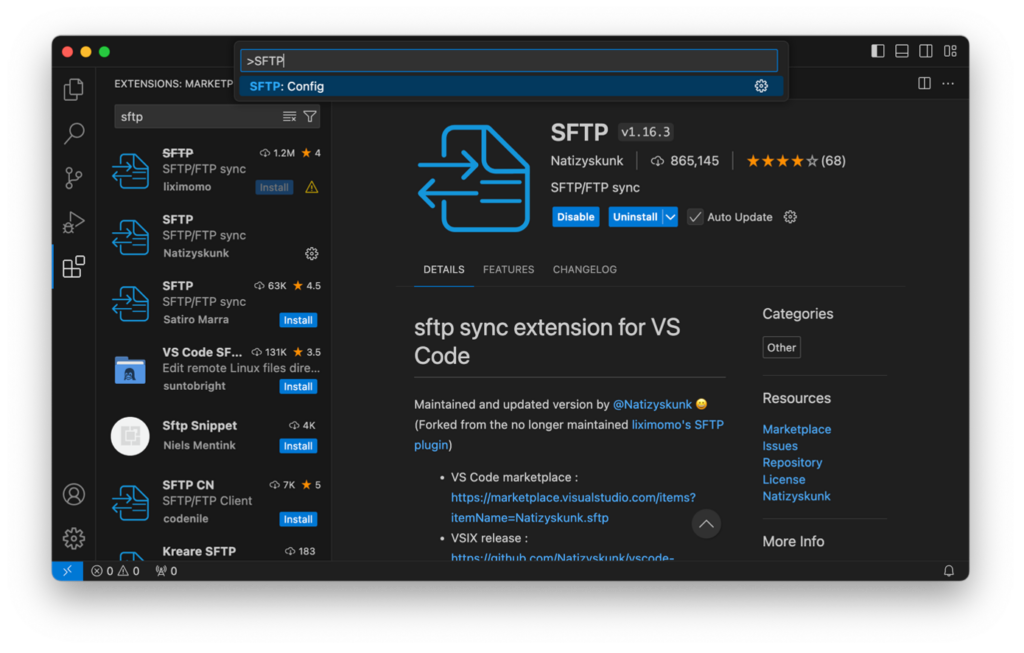This screenshot has width=1024, height=653.
Task: Toggle primary side bar layout icon
Action: point(878,51)
